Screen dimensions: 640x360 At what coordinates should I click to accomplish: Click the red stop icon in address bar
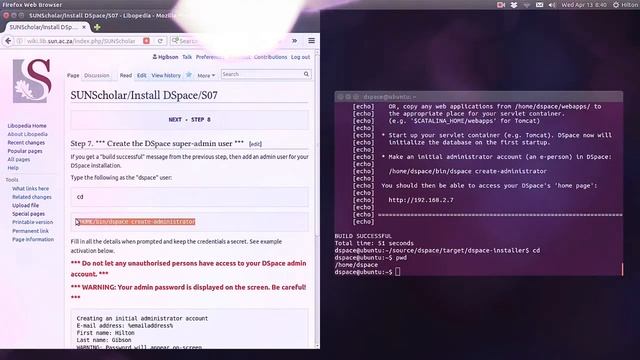[x=147, y=41]
